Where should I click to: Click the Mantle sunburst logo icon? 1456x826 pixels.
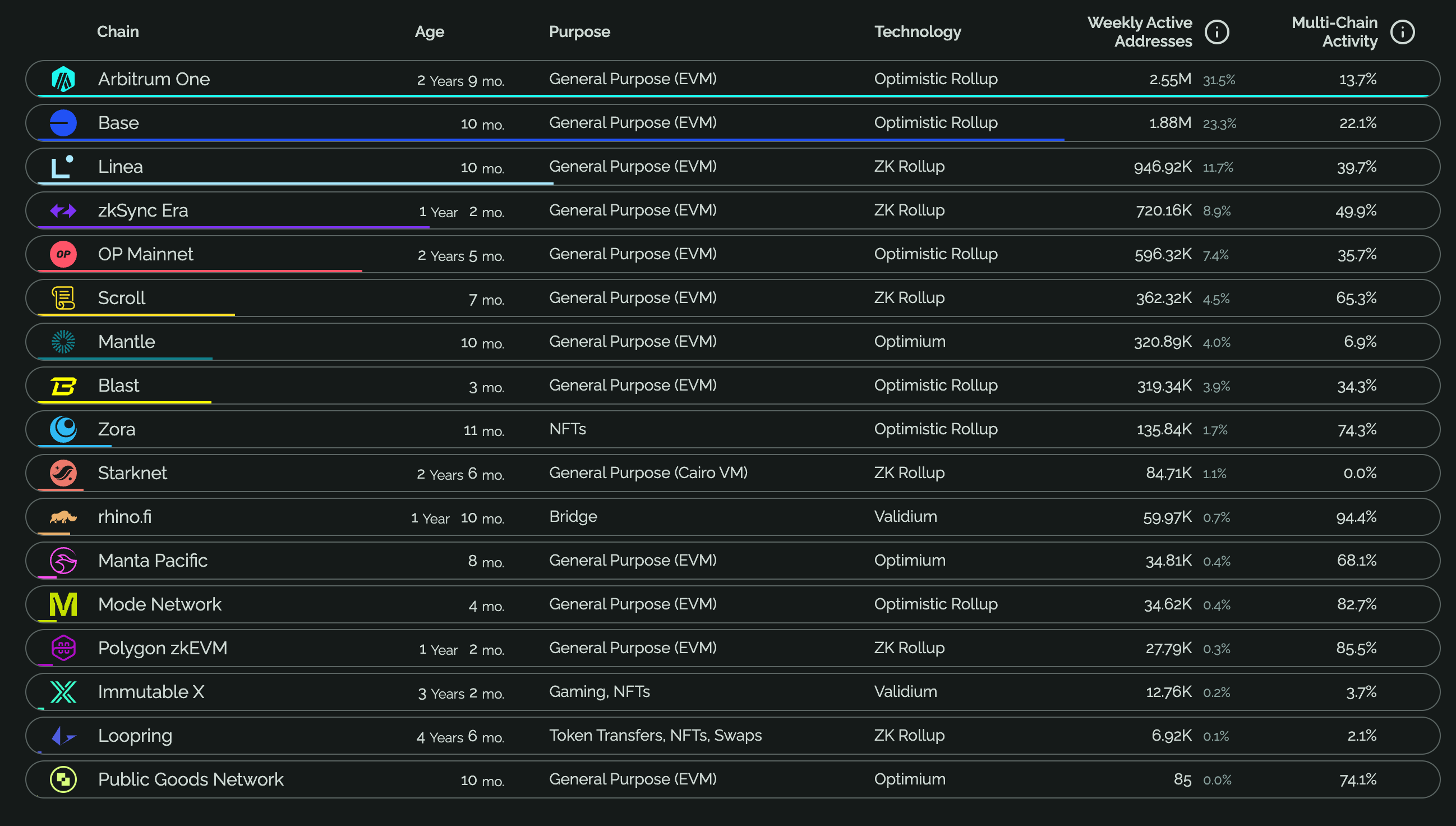(x=63, y=342)
